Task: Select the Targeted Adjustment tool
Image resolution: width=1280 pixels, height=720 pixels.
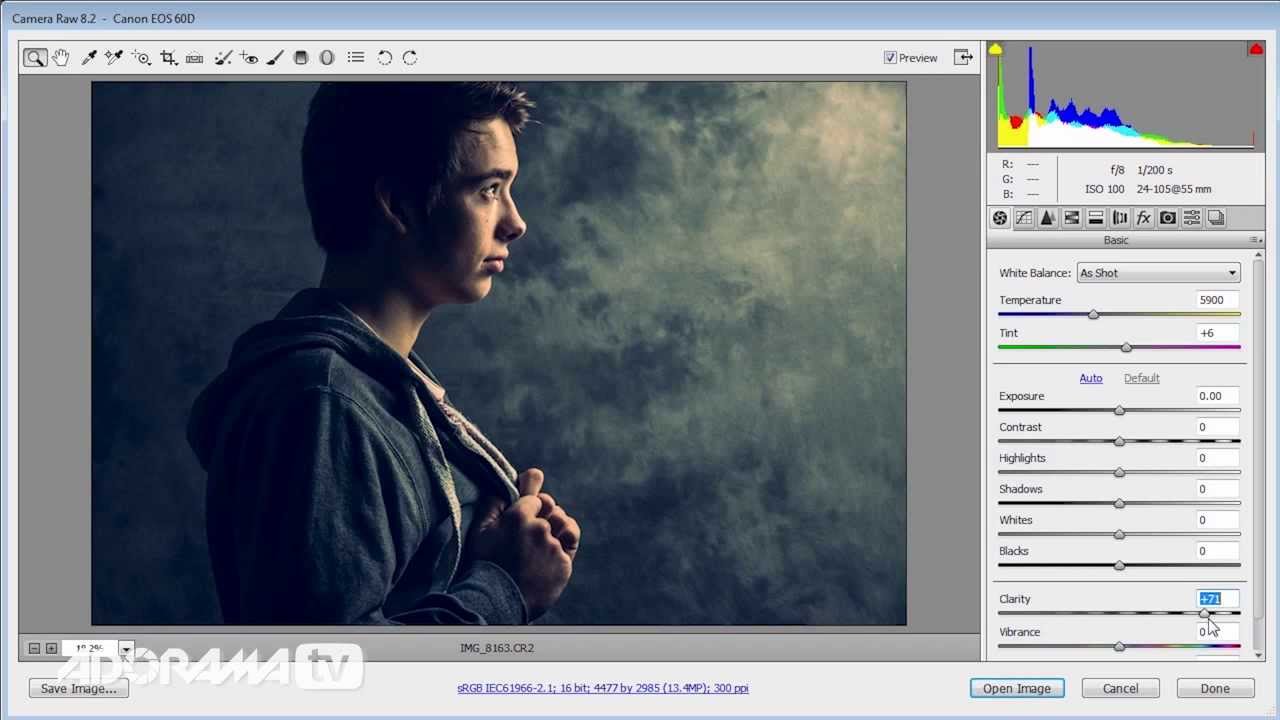Action: [141, 58]
